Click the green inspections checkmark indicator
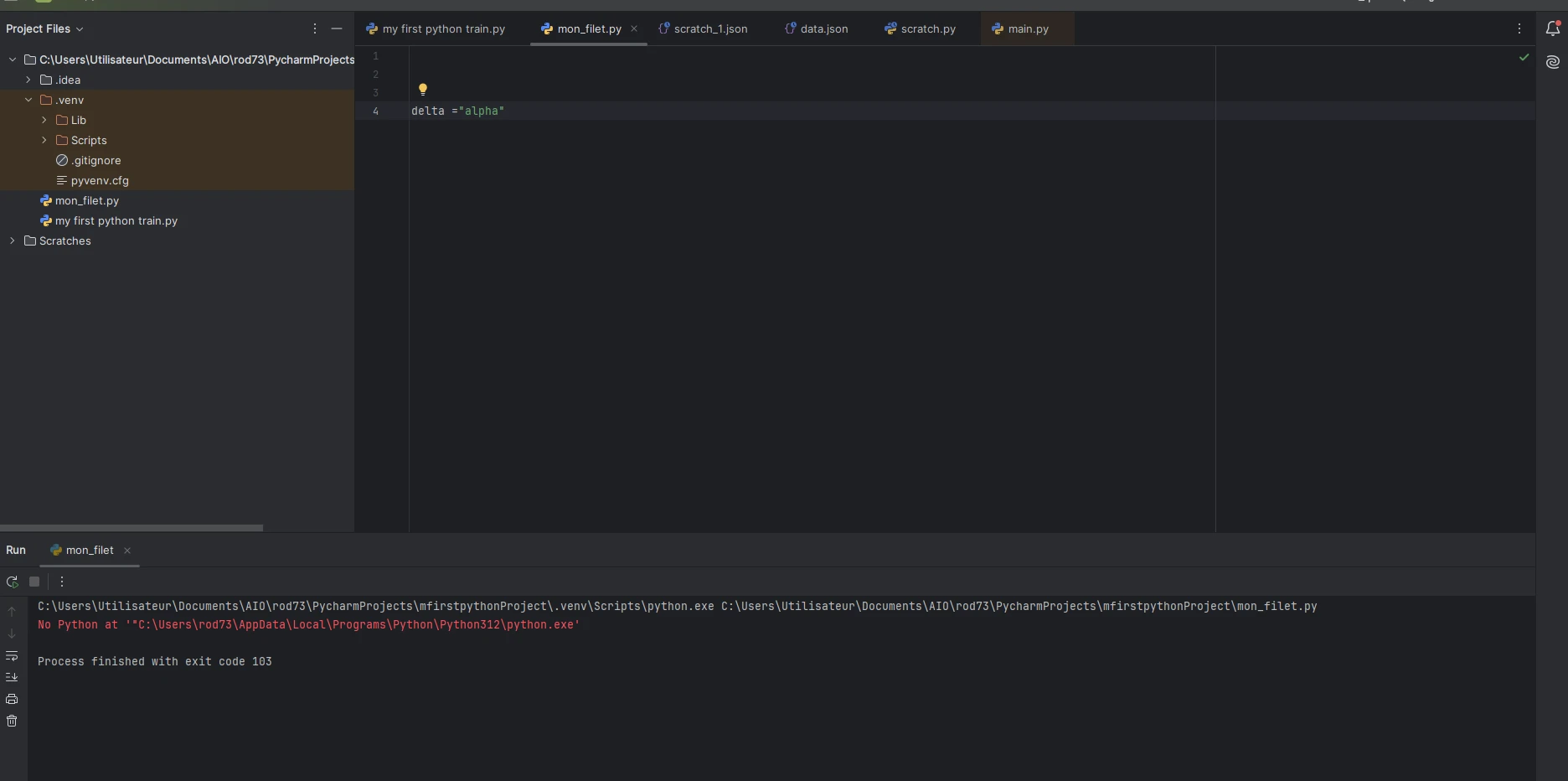 pyautogui.click(x=1524, y=57)
